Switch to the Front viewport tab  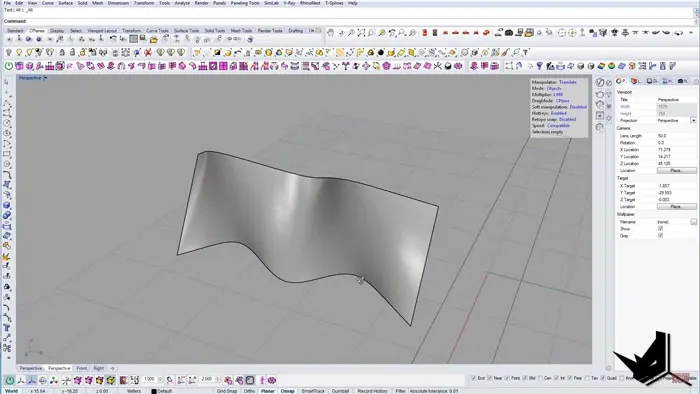click(x=82, y=368)
